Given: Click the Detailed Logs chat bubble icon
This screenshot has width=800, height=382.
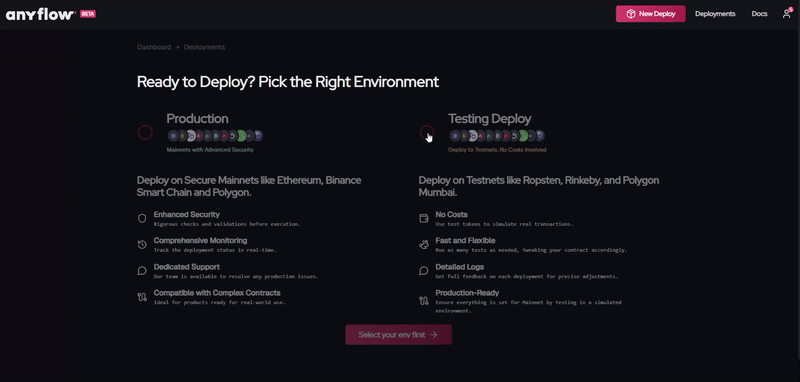Looking at the screenshot, I should 423,271.
